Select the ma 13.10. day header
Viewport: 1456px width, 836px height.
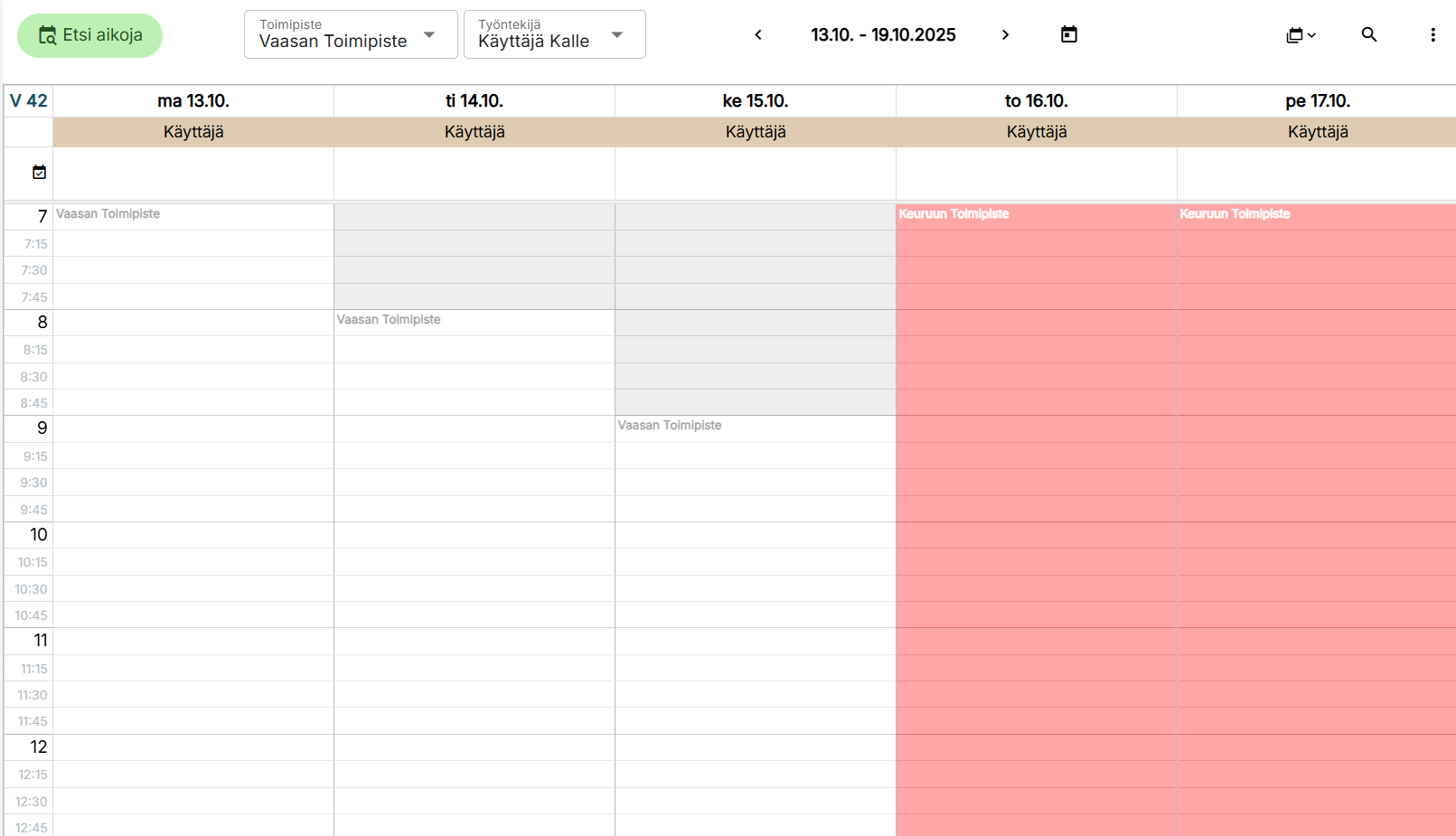tap(193, 101)
